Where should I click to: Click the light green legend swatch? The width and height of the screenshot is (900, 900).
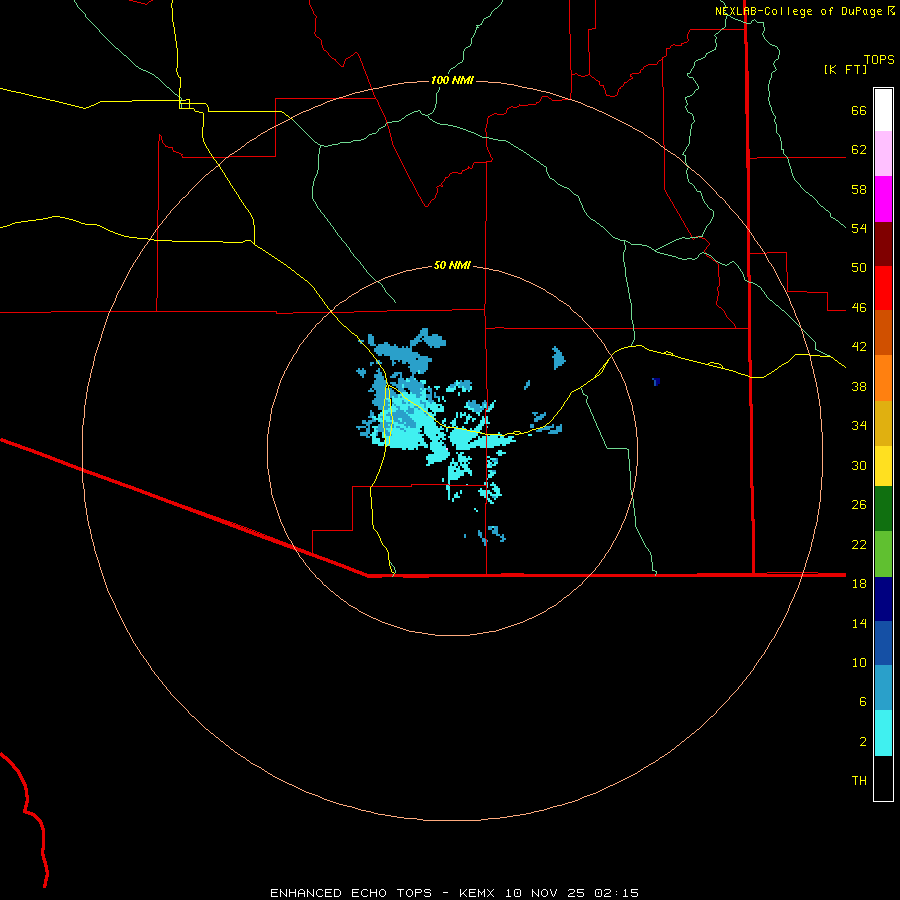(x=883, y=554)
